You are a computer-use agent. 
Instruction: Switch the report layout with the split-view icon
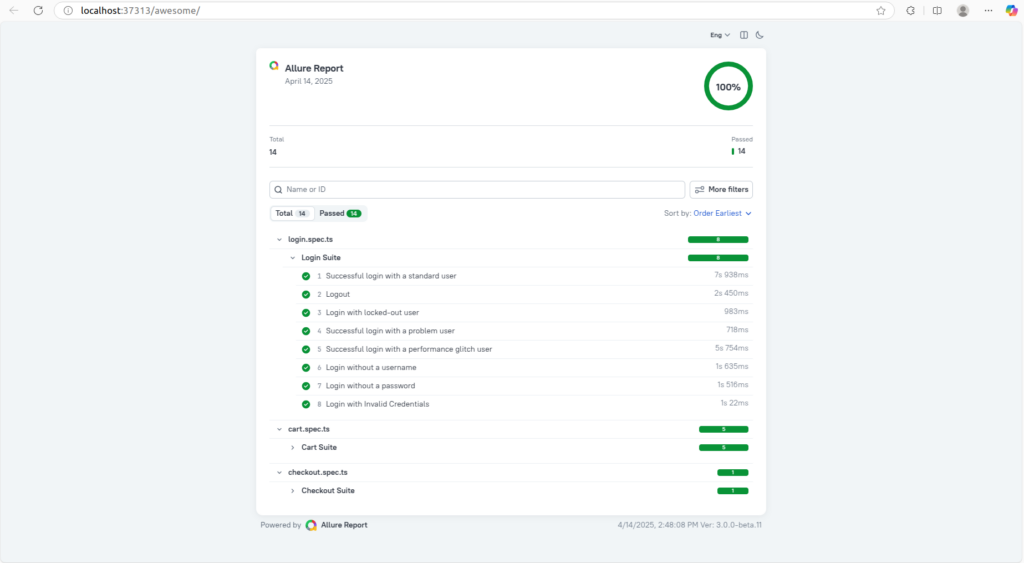(x=744, y=35)
